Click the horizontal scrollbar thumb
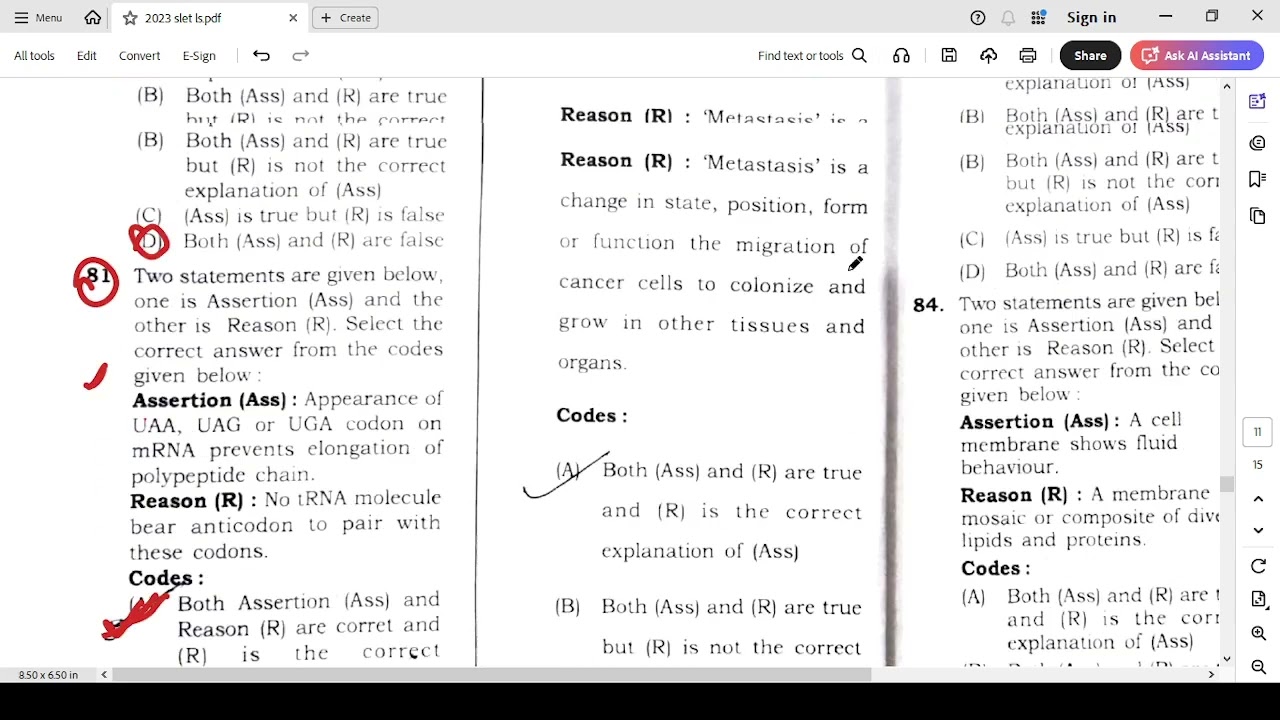The image size is (1280, 720). [492, 675]
